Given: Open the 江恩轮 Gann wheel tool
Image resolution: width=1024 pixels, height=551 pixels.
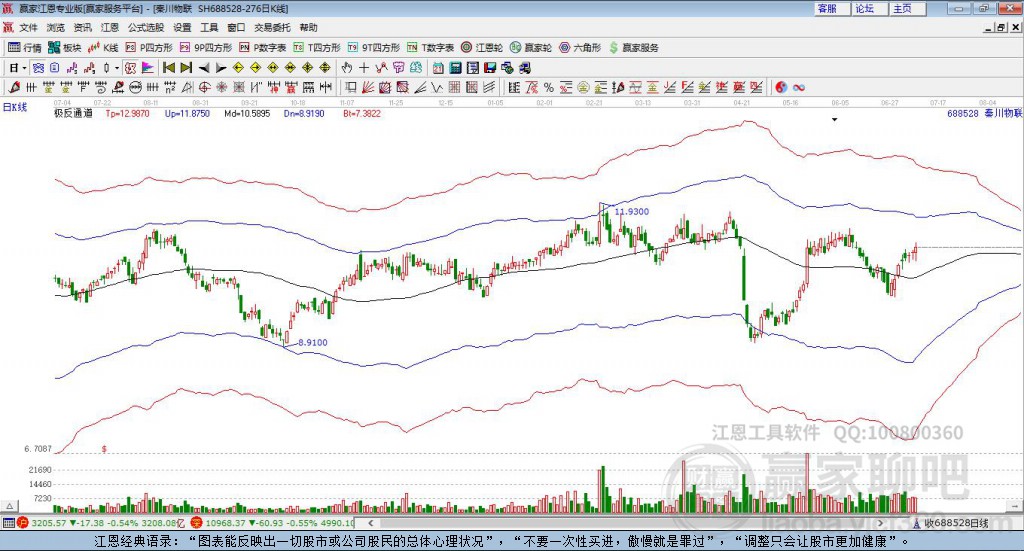Looking at the screenshot, I should click(482, 48).
